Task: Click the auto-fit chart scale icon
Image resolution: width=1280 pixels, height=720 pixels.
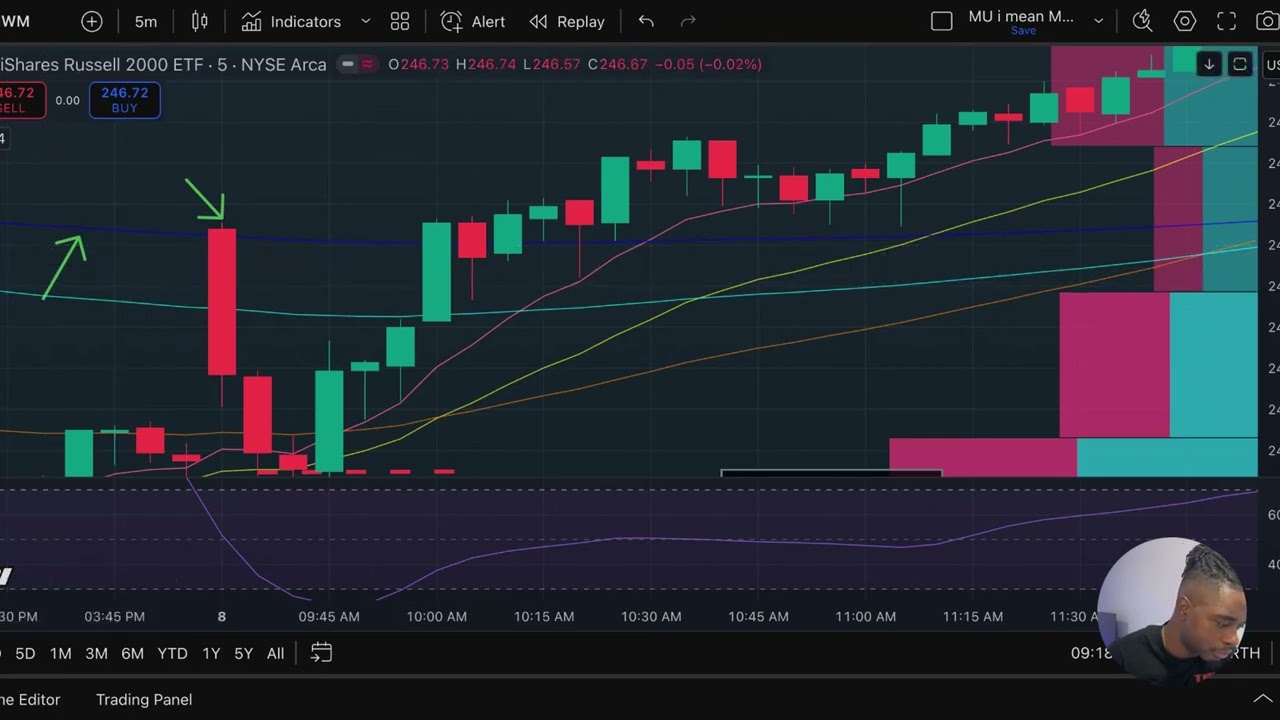Action: pos(1240,65)
